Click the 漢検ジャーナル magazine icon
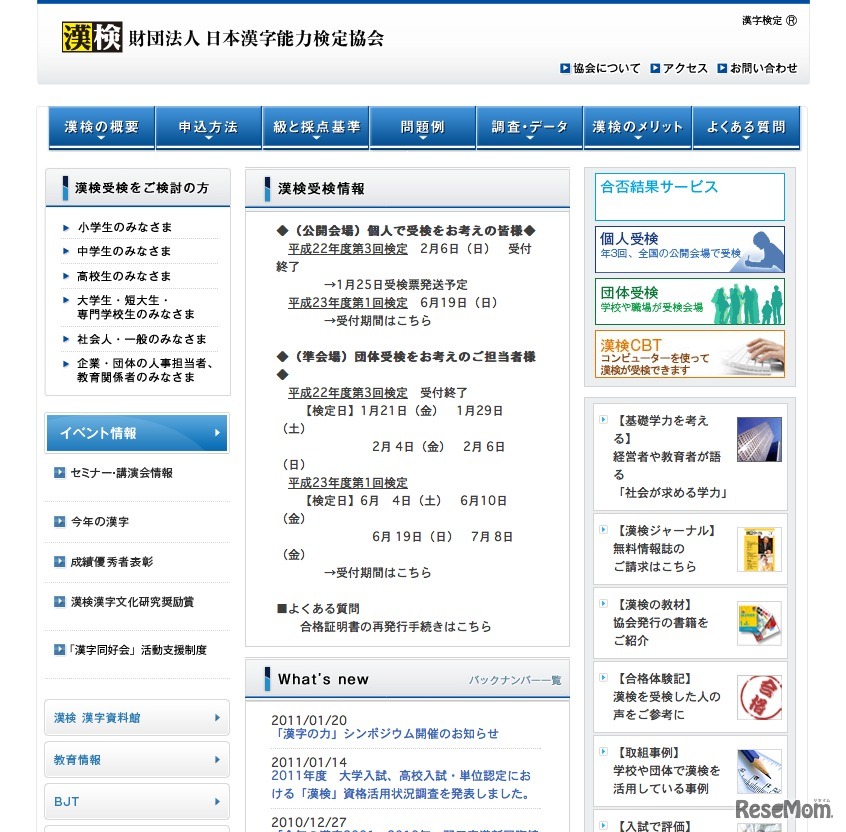846x832 pixels. [761, 549]
